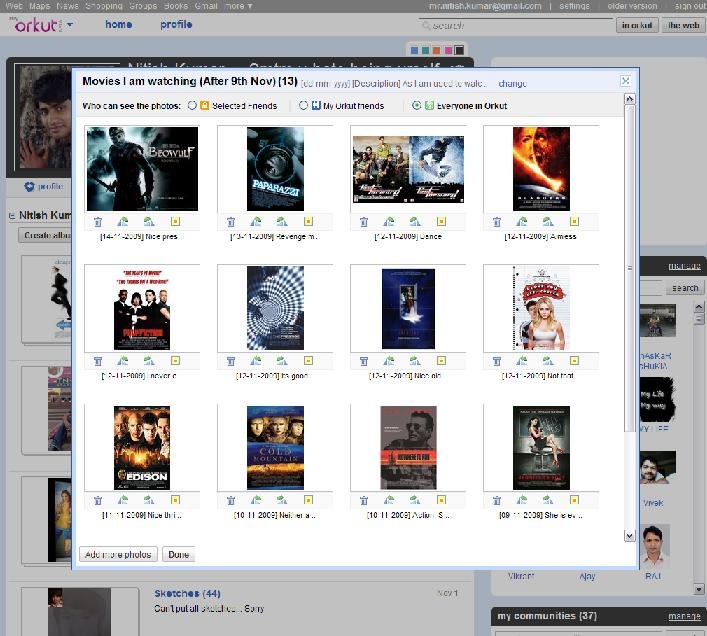Expand the orkut logo dropdown arrow

[x=70, y=25]
